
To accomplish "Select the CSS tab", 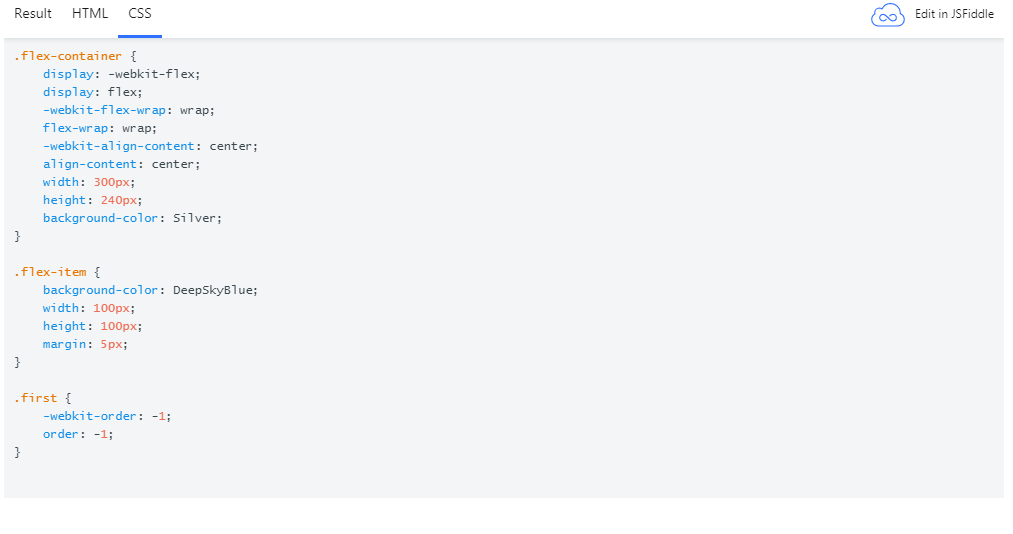I will tap(140, 14).
